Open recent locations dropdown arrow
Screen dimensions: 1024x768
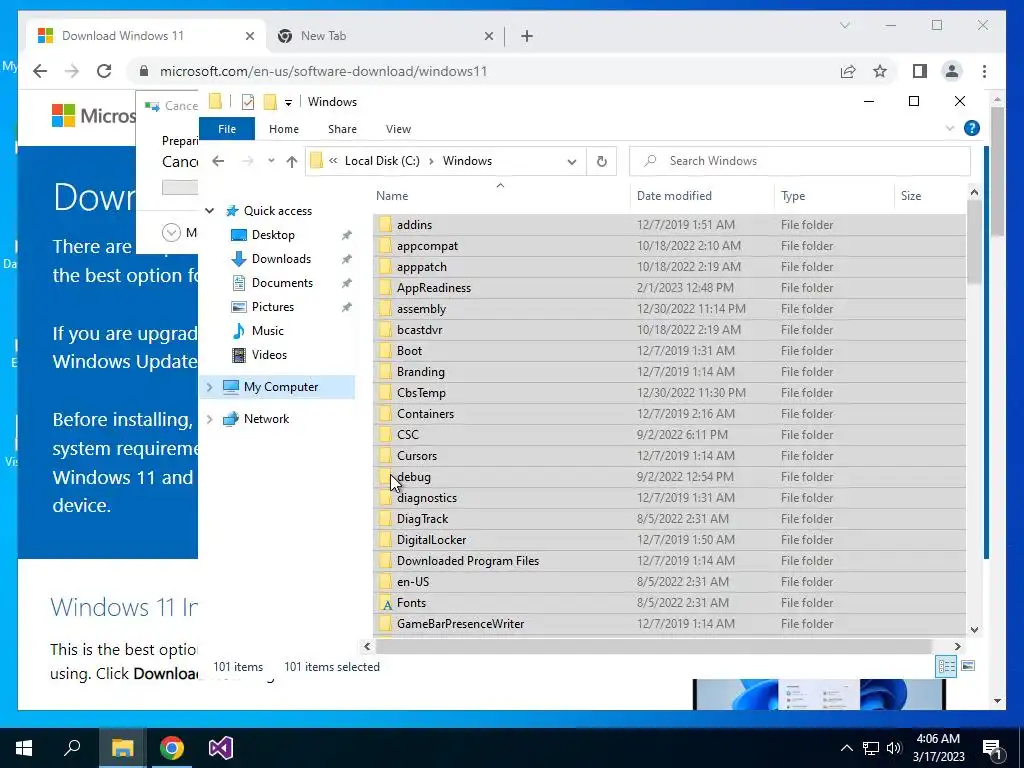271,161
